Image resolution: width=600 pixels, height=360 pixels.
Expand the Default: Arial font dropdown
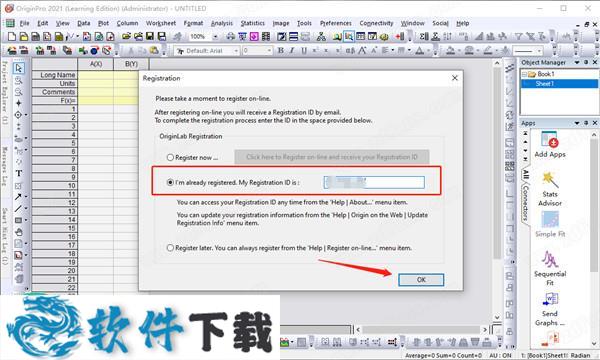coord(236,50)
